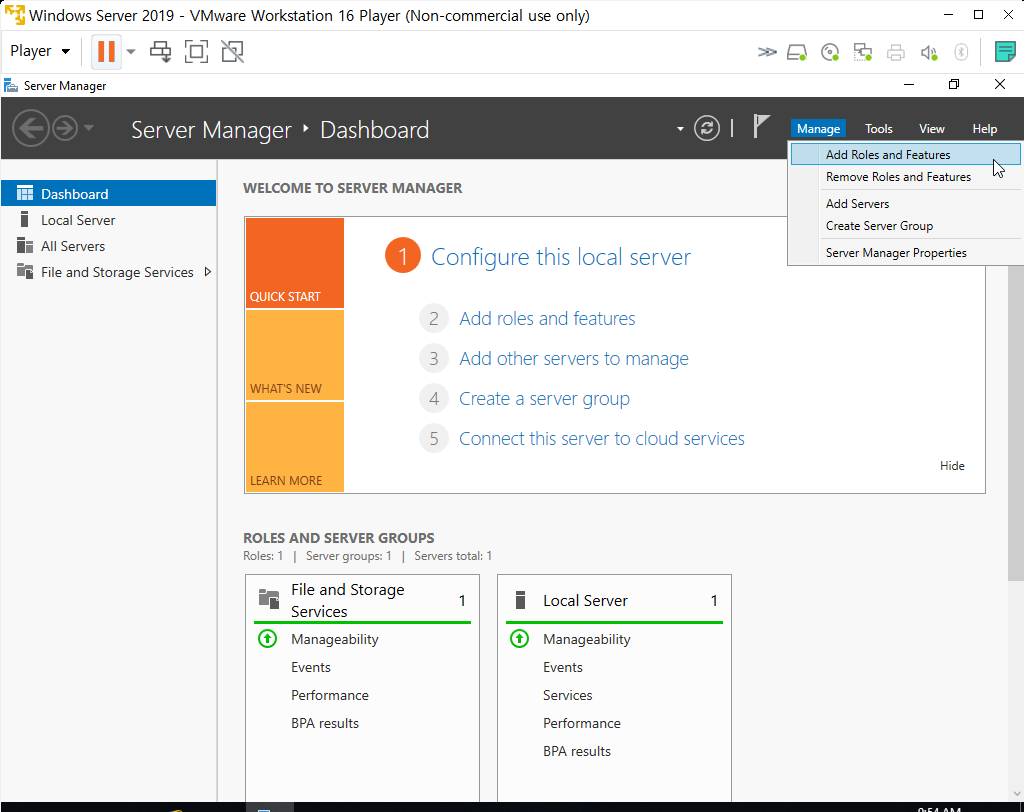This screenshot has width=1024, height=812.
Task: Open the View menu
Action: coord(931,129)
